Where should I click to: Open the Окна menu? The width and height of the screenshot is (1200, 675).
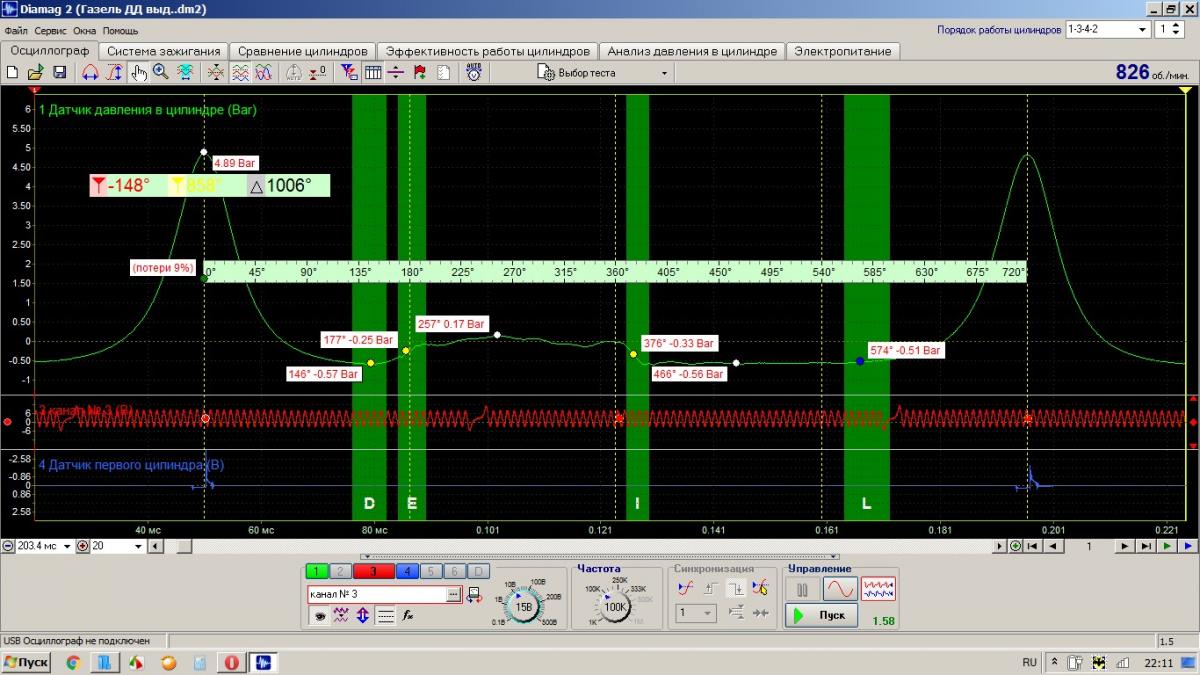84,31
